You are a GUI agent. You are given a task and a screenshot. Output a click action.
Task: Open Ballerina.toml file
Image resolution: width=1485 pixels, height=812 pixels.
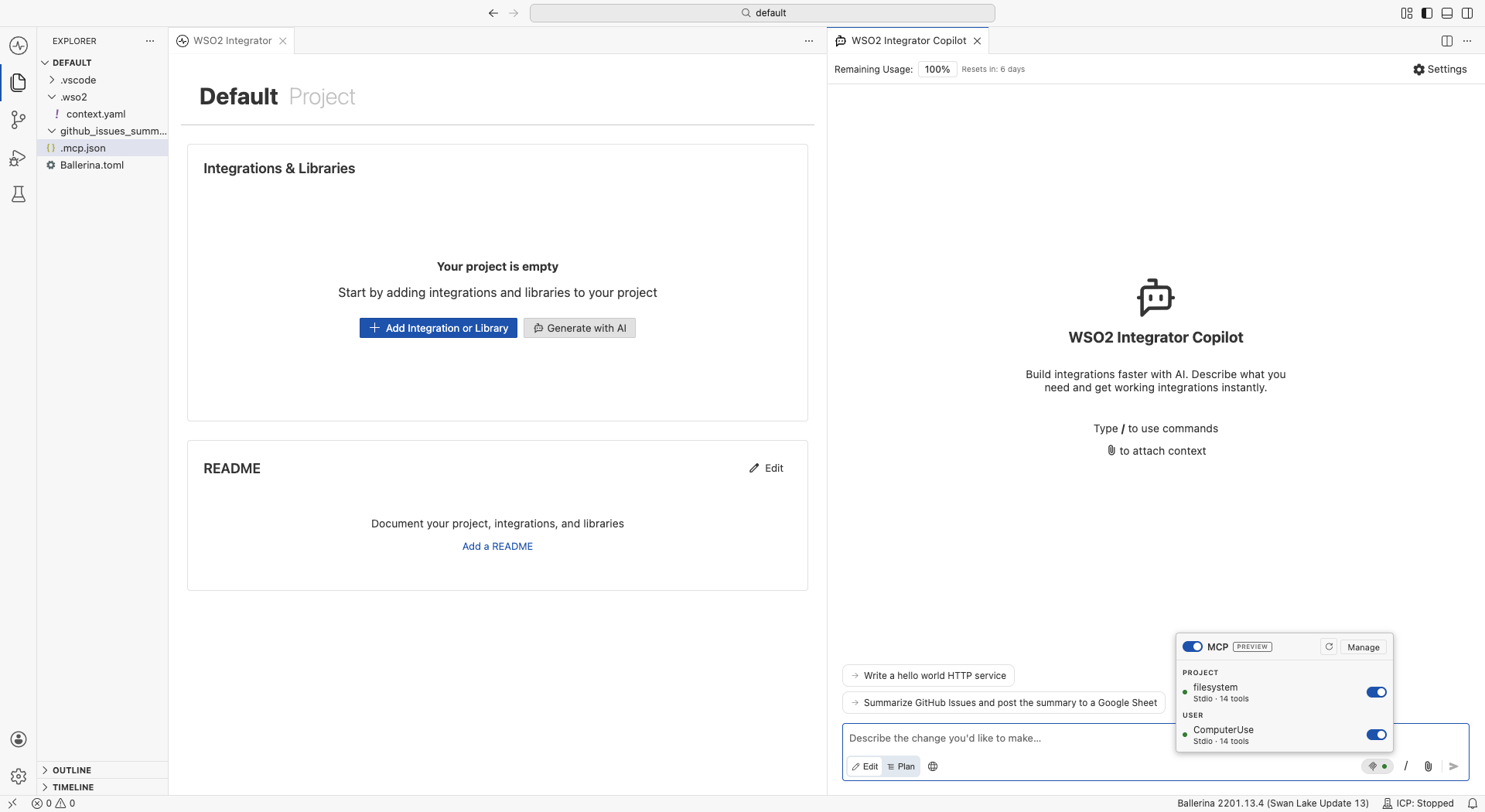[x=103, y=165]
